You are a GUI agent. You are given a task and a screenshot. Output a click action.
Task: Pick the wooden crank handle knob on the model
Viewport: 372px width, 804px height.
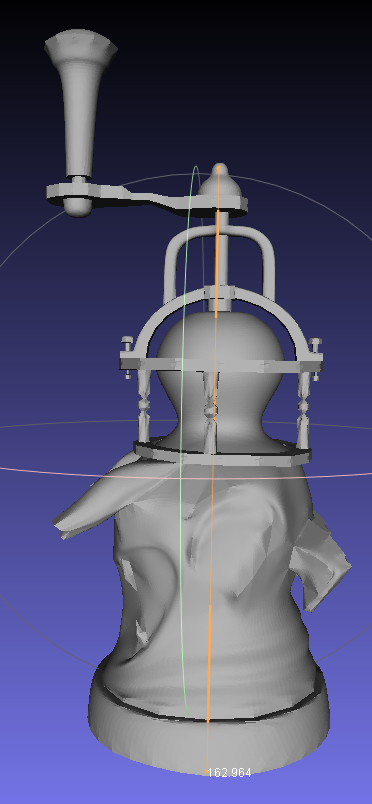pyautogui.click(x=81, y=104)
